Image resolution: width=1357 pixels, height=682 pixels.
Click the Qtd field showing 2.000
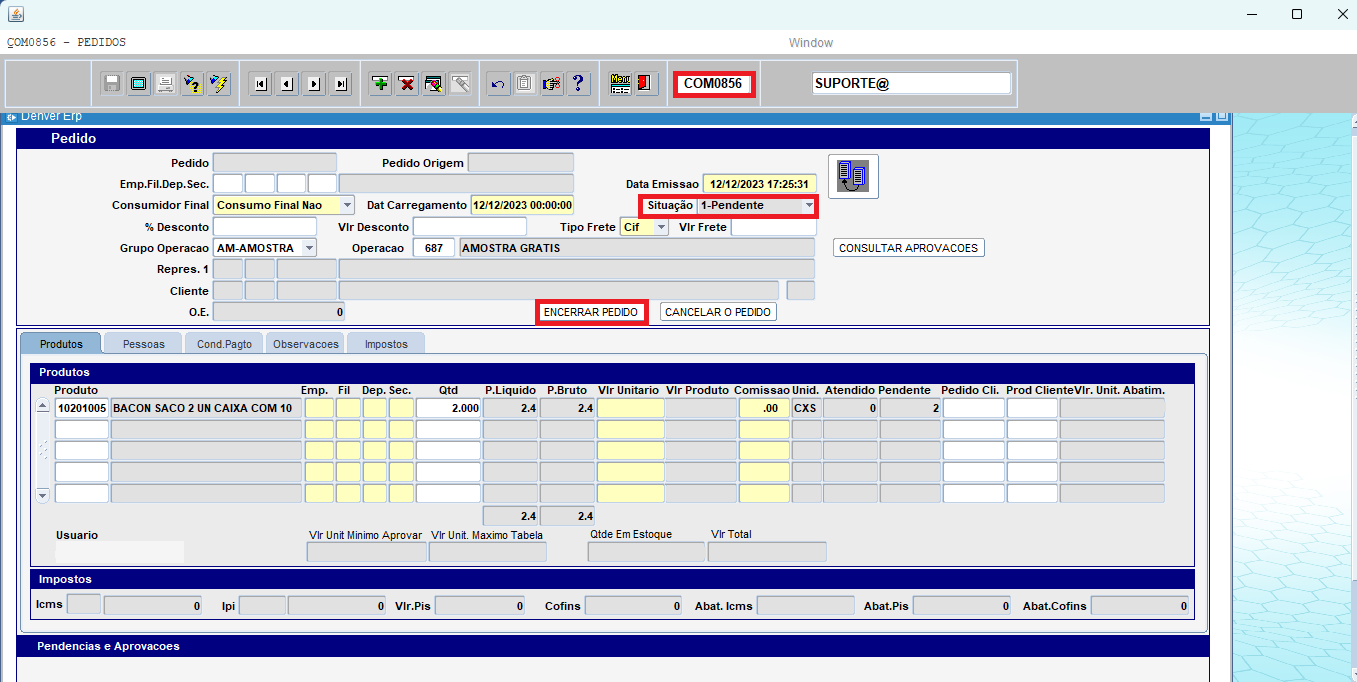(x=448, y=408)
